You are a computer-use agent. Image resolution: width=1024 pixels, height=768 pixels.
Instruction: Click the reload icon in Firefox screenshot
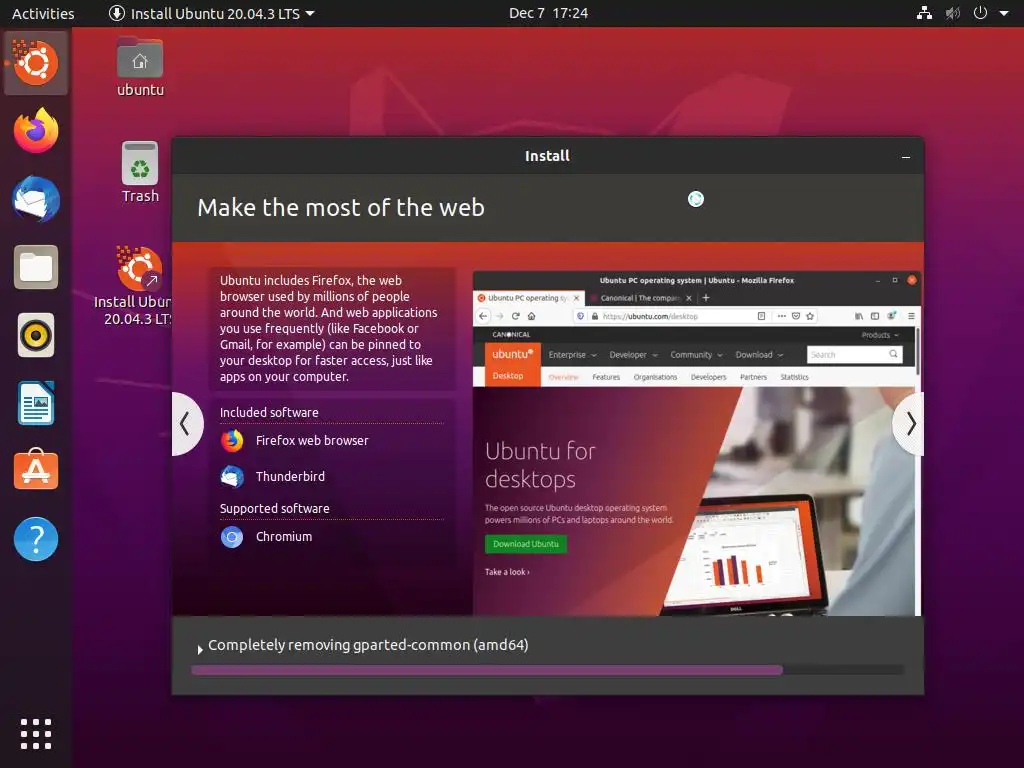coord(515,316)
